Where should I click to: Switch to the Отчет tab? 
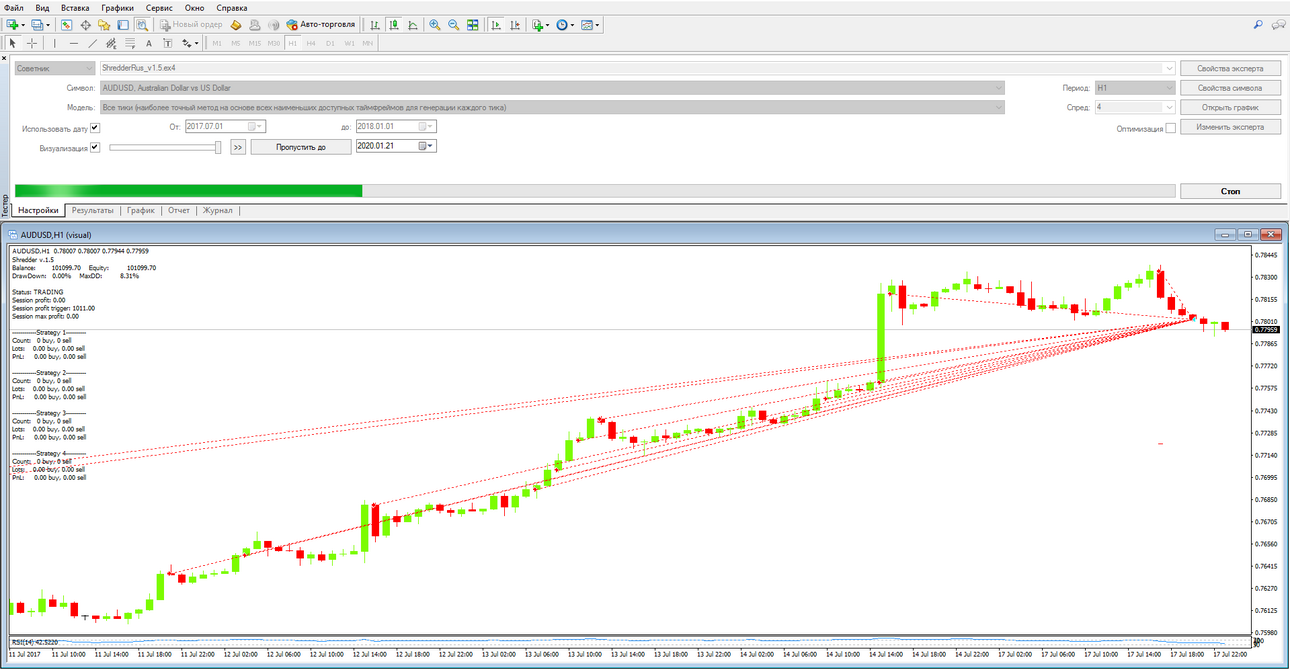pos(179,211)
